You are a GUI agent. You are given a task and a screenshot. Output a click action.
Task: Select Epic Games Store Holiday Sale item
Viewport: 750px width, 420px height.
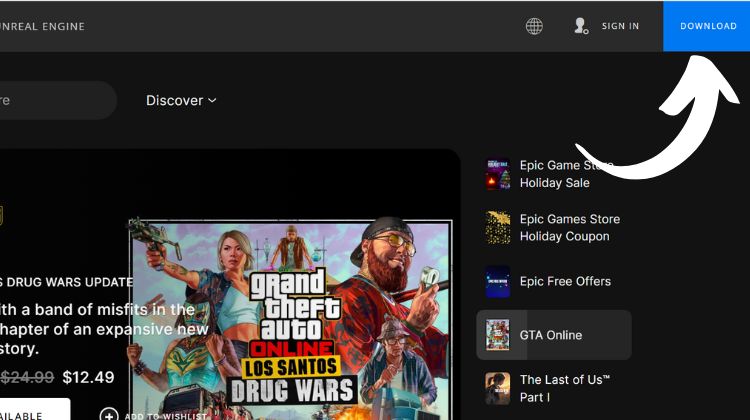pyautogui.click(x=554, y=174)
